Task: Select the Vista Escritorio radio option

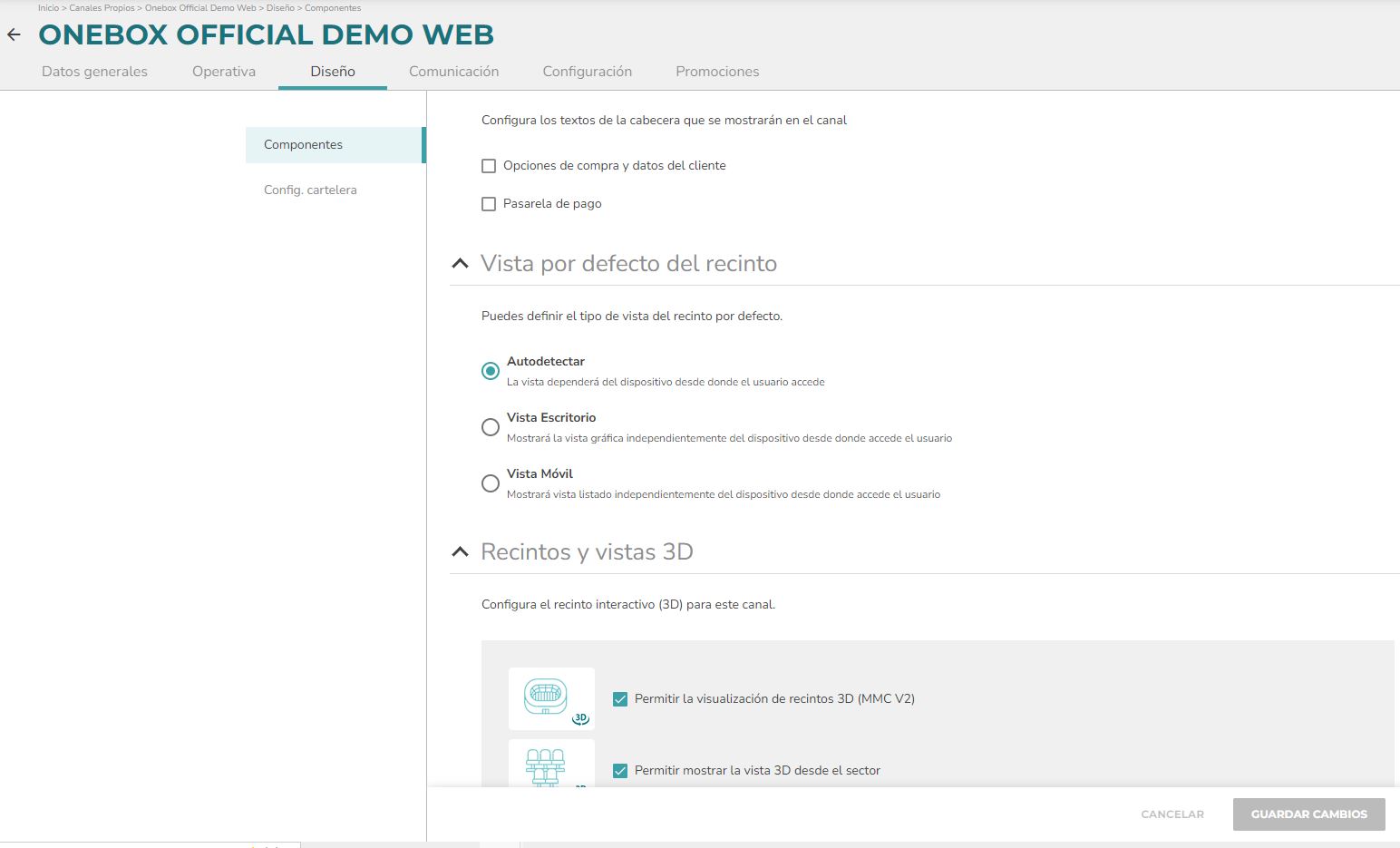Action: (491, 427)
